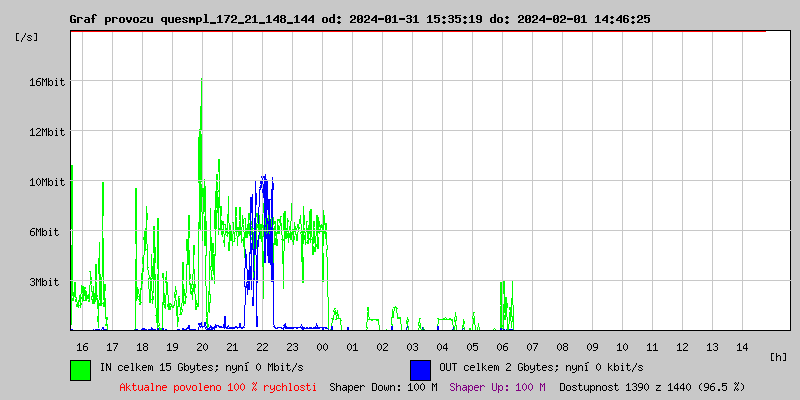
Task: Click the blue OUT legend color swatch
Action: tap(420, 369)
